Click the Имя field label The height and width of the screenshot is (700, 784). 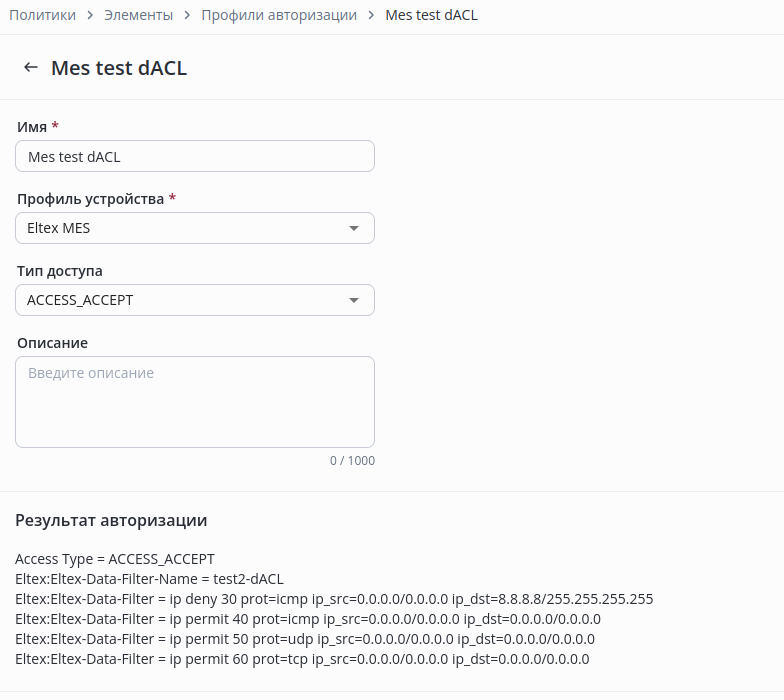32,127
